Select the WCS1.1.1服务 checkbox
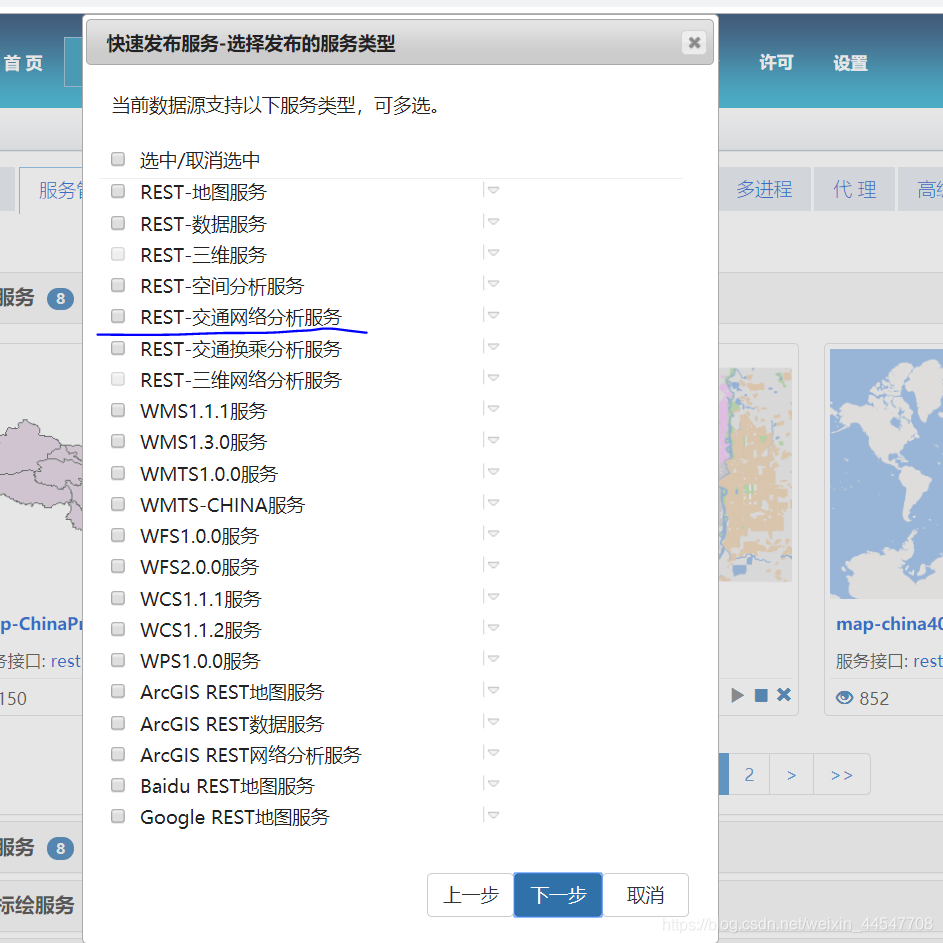 pyautogui.click(x=118, y=598)
